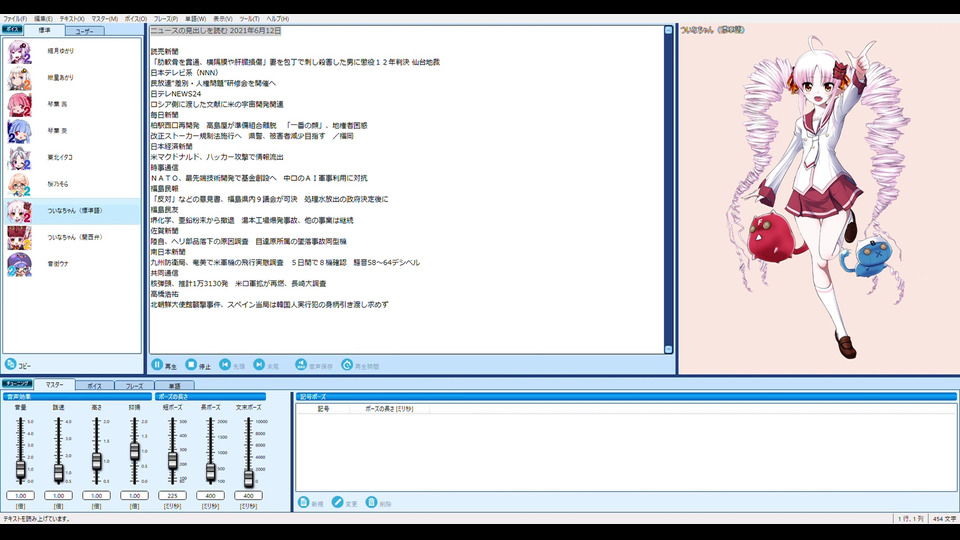This screenshot has width=960, height=540.
Task: Click the 時事通信 text line
Action: click(165, 167)
